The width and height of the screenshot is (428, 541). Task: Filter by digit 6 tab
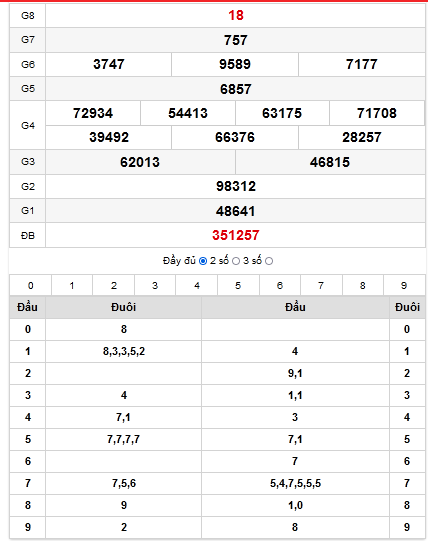click(x=280, y=285)
